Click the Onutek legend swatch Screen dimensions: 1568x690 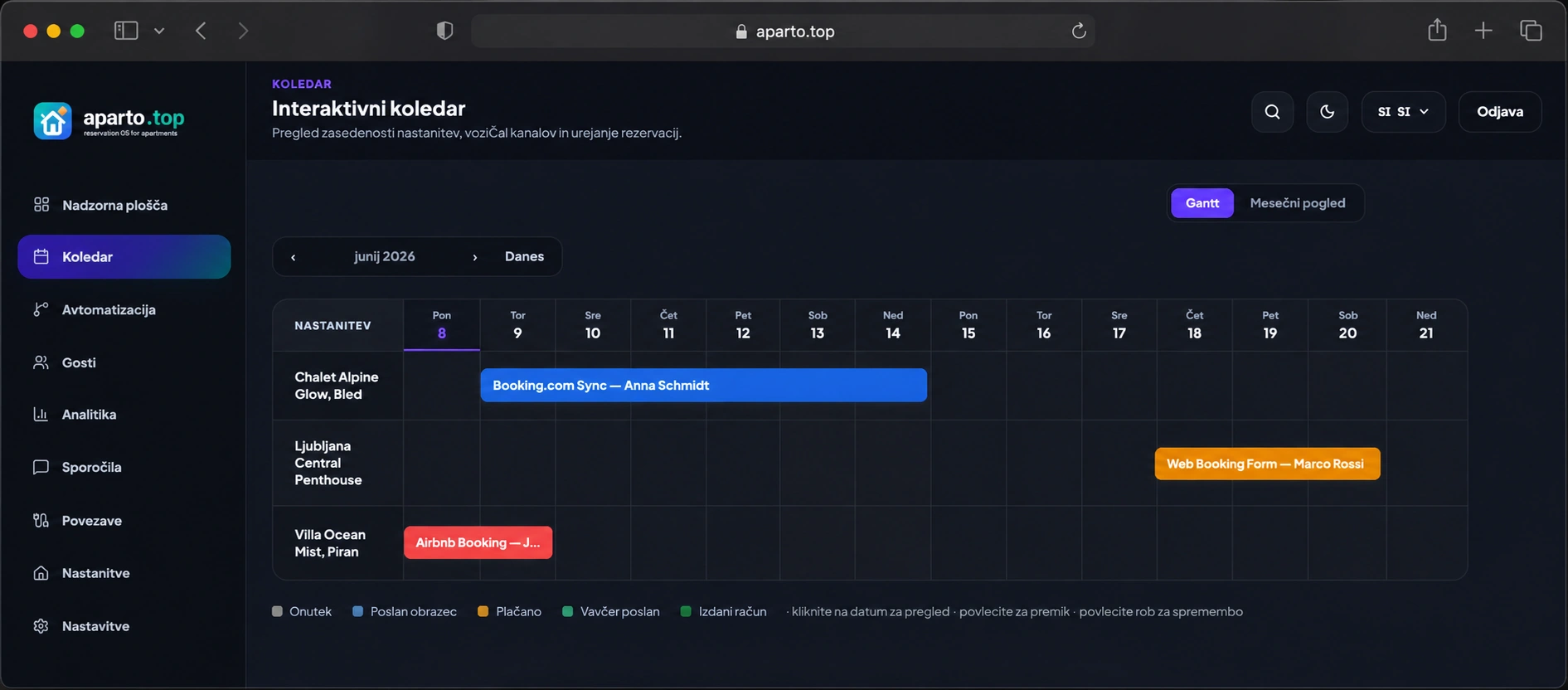[x=277, y=611]
